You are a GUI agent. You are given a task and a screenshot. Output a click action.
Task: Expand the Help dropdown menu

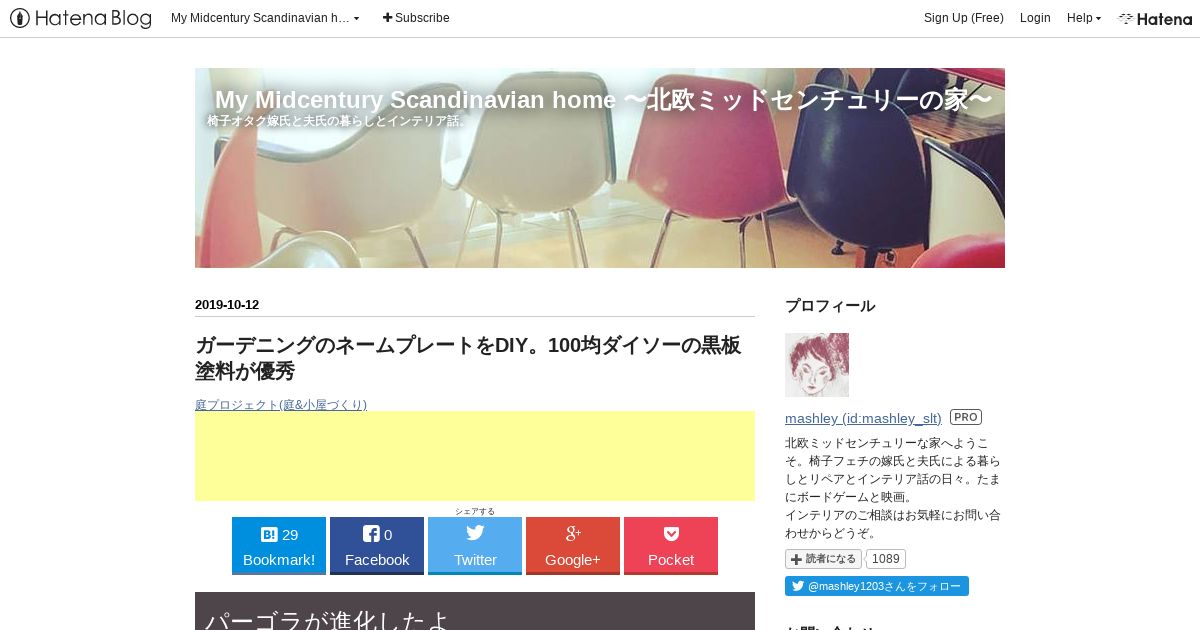coord(1084,18)
